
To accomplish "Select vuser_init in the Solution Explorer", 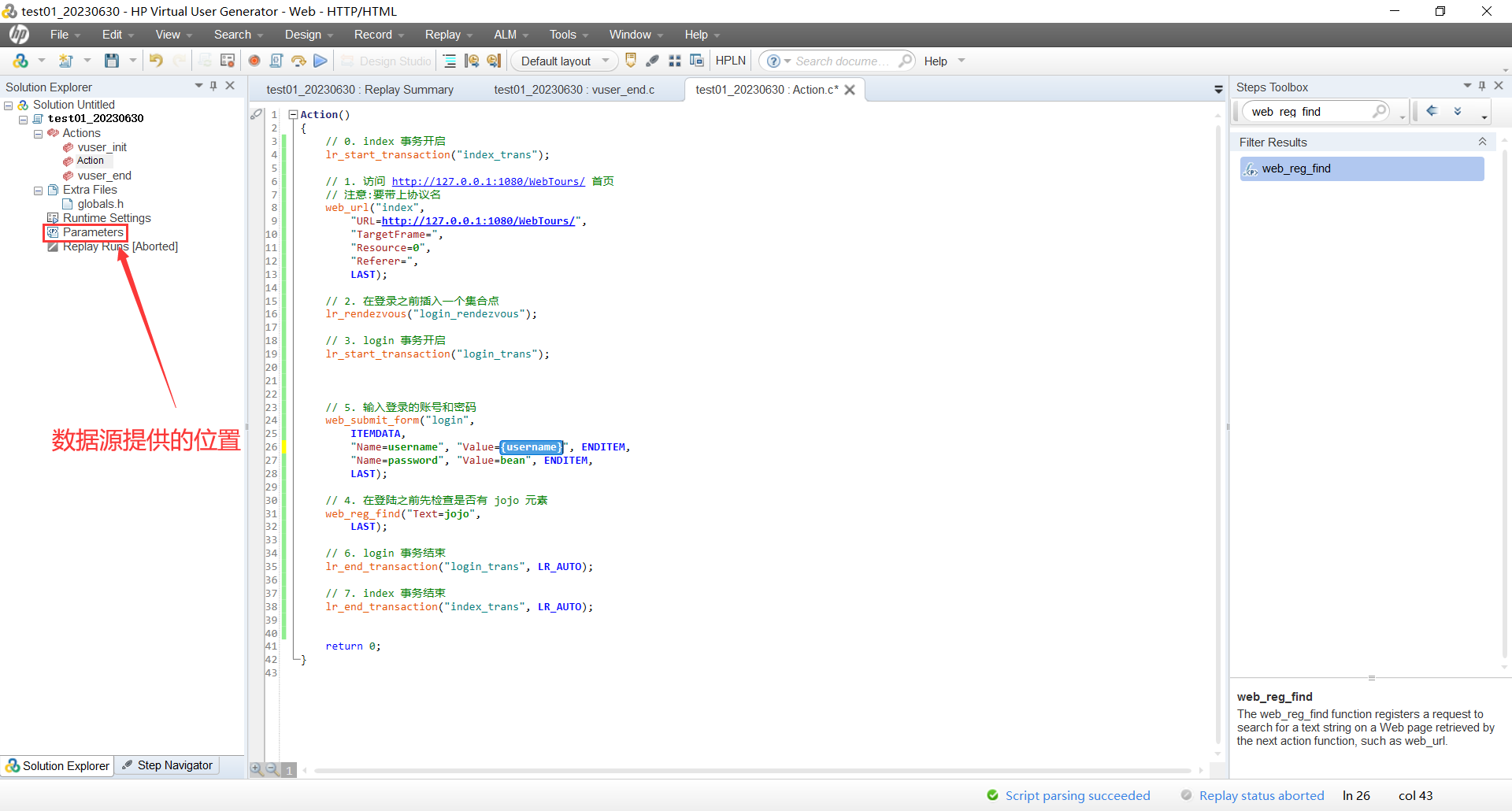I will (x=102, y=147).
